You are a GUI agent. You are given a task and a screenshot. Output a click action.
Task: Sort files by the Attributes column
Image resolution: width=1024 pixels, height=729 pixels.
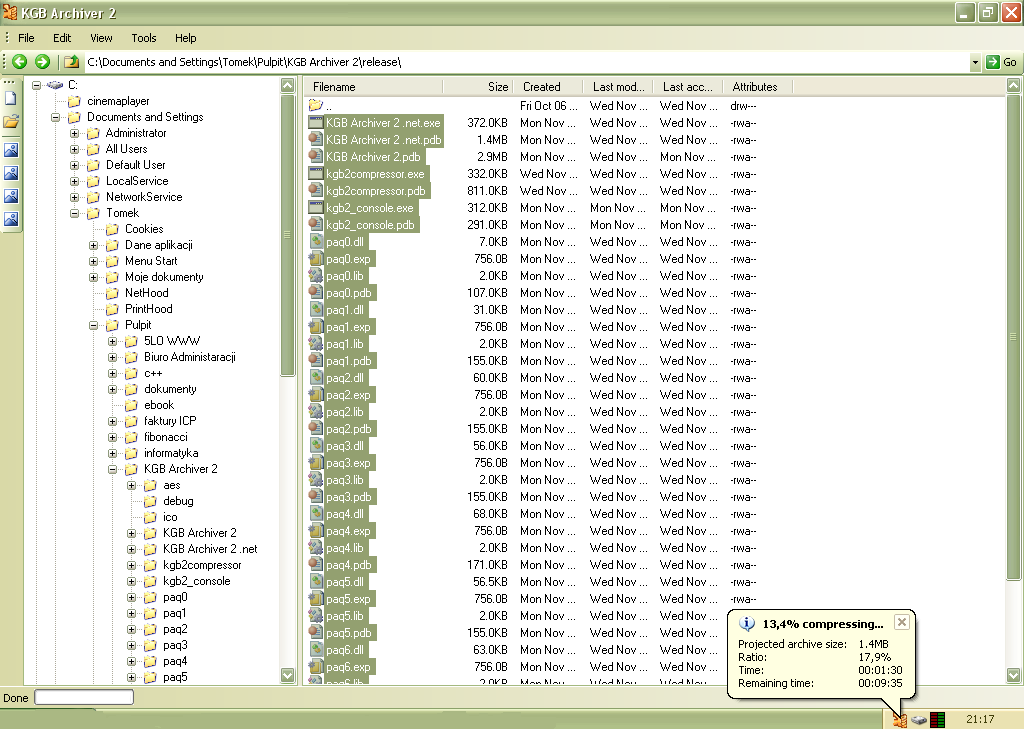[758, 87]
